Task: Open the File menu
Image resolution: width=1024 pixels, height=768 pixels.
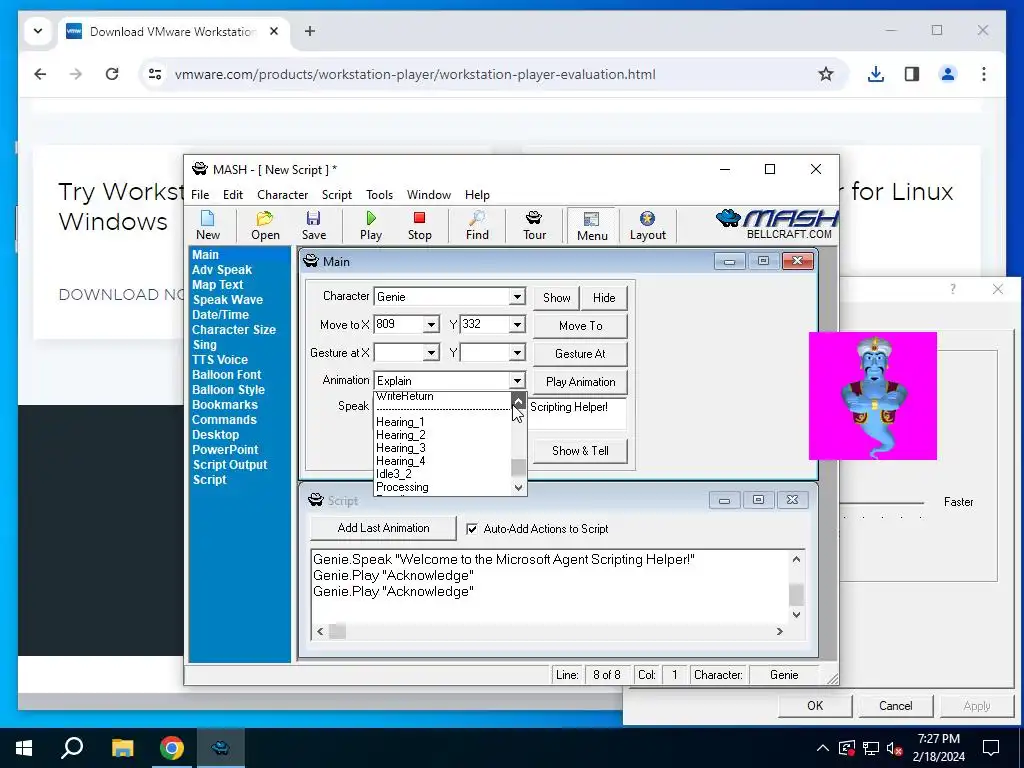Action: (200, 195)
